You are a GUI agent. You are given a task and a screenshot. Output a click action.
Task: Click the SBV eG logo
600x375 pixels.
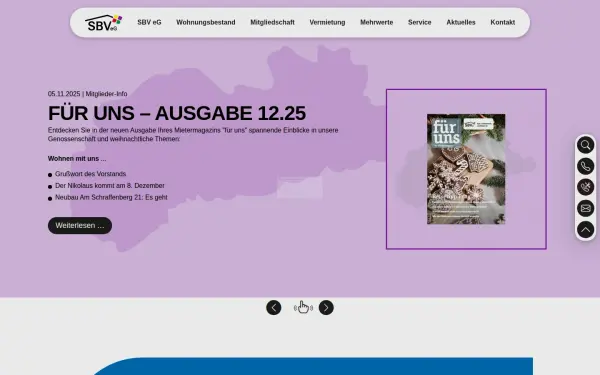coord(103,23)
